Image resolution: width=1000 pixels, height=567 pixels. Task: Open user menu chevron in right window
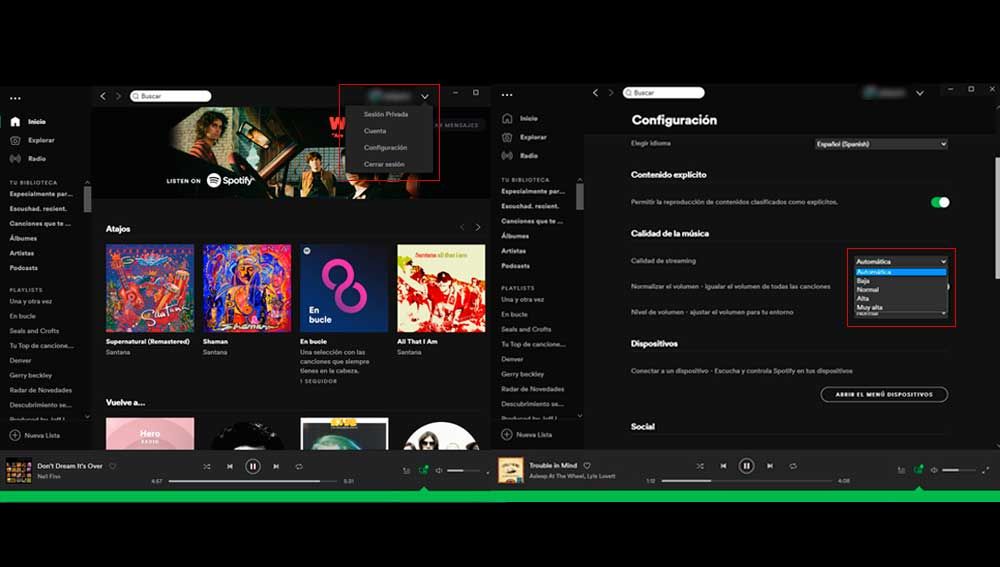pos(920,94)
